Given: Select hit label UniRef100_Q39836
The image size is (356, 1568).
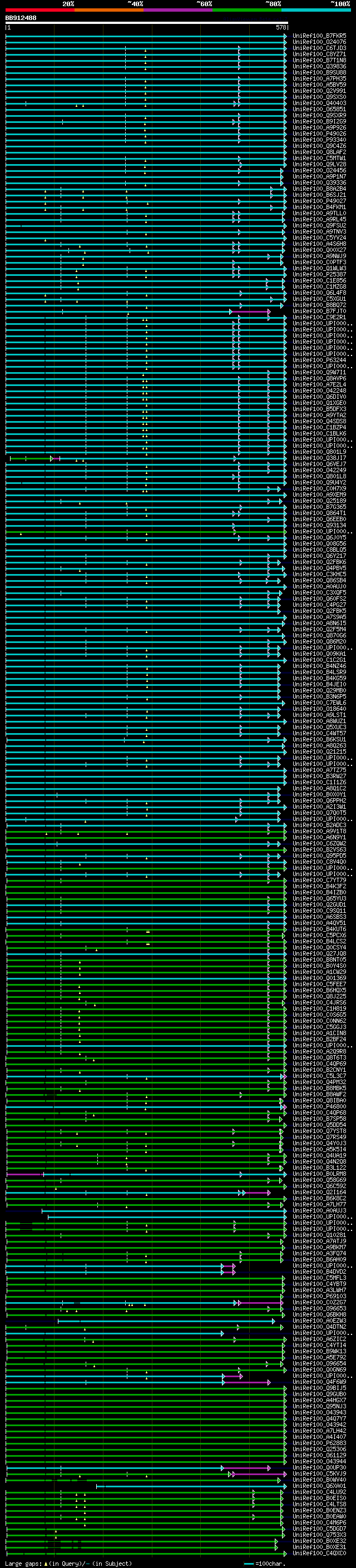Looking at the screenshot, I should point(319,66).
